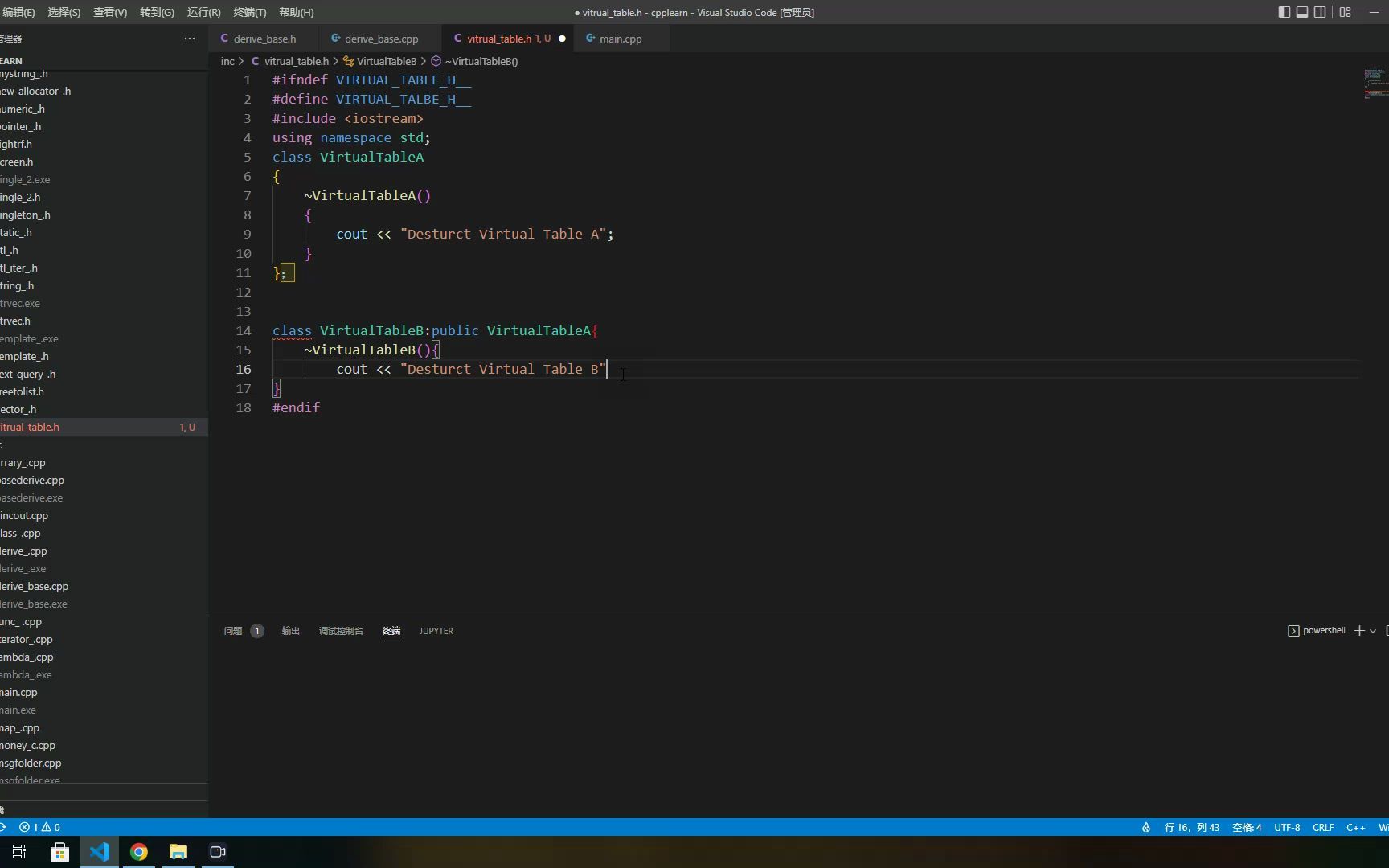Open explorer more actions ellipsis
This screenshot has height=868, width=1389.
point(189,39)
